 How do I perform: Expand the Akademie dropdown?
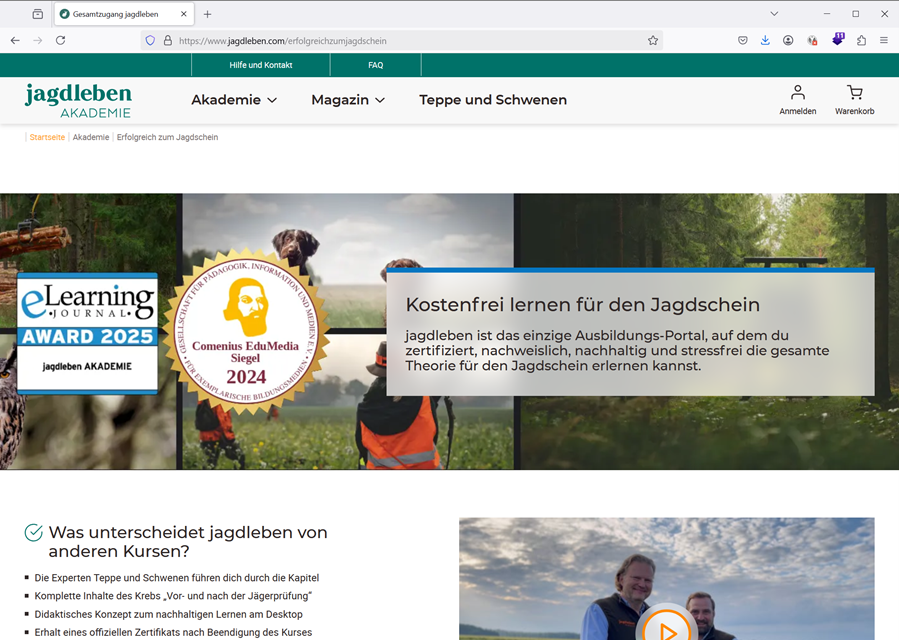(234, 100)
